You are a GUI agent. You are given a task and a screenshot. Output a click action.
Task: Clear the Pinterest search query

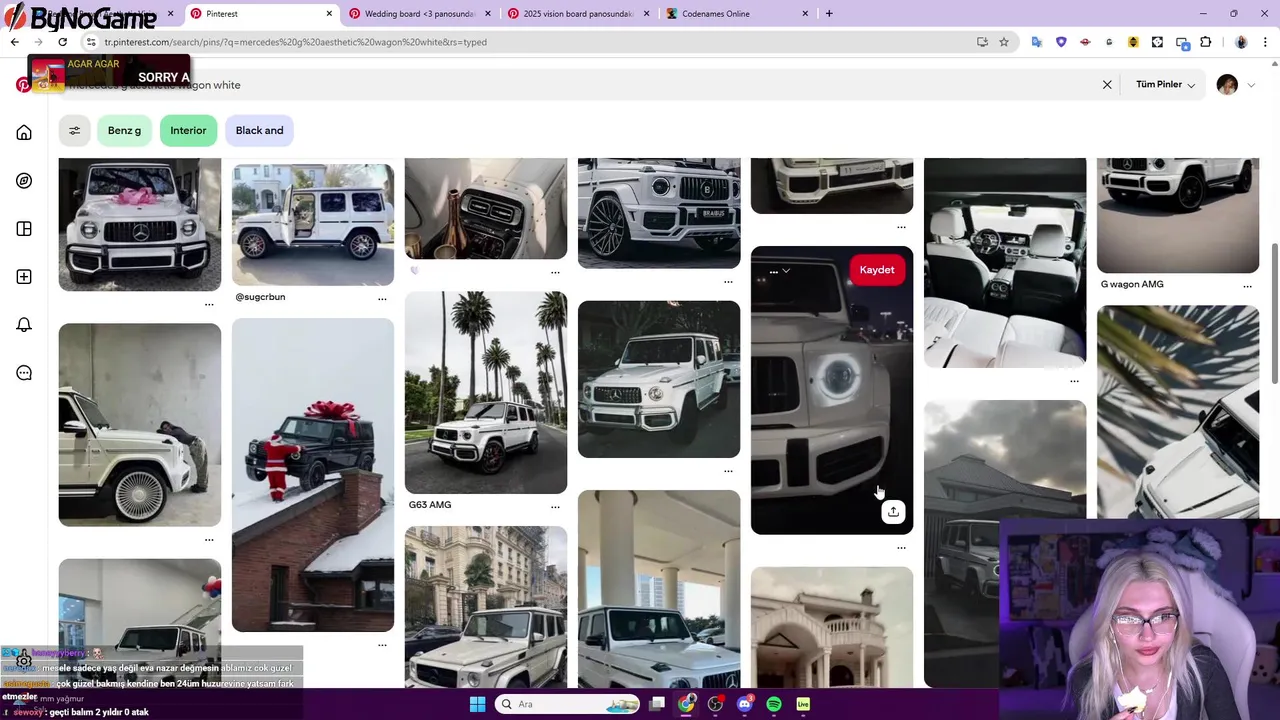(1107, 85)
